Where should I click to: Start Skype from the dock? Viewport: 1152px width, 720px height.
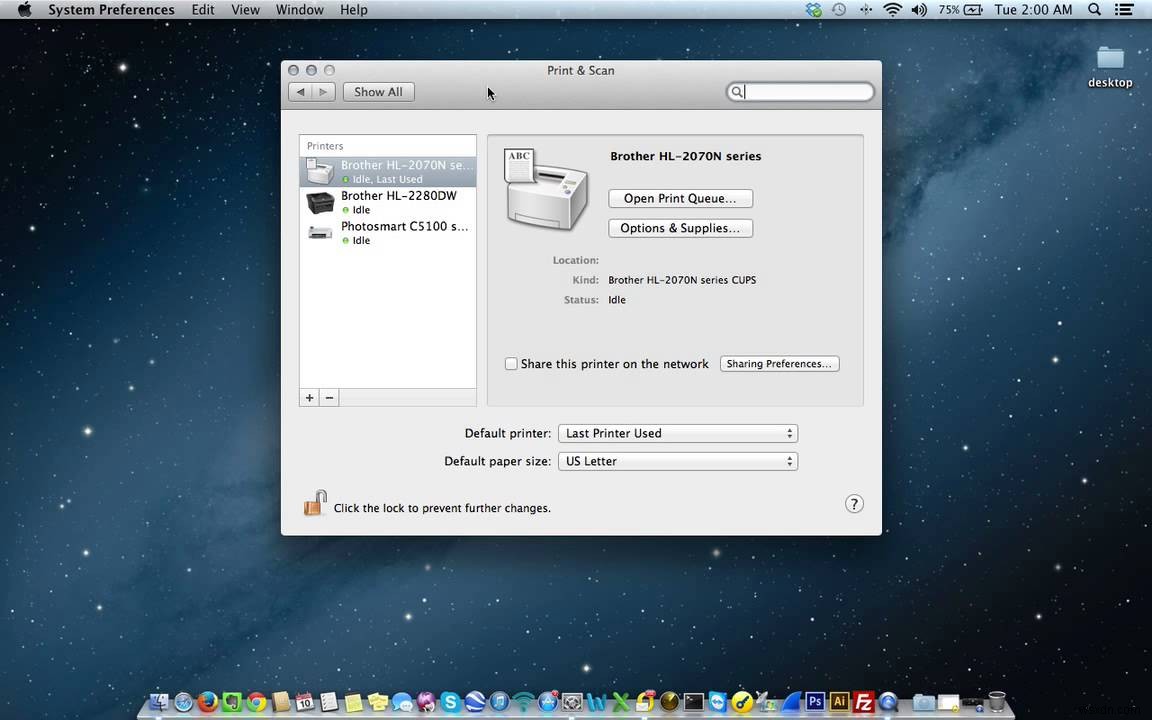(x=449, y=703)
